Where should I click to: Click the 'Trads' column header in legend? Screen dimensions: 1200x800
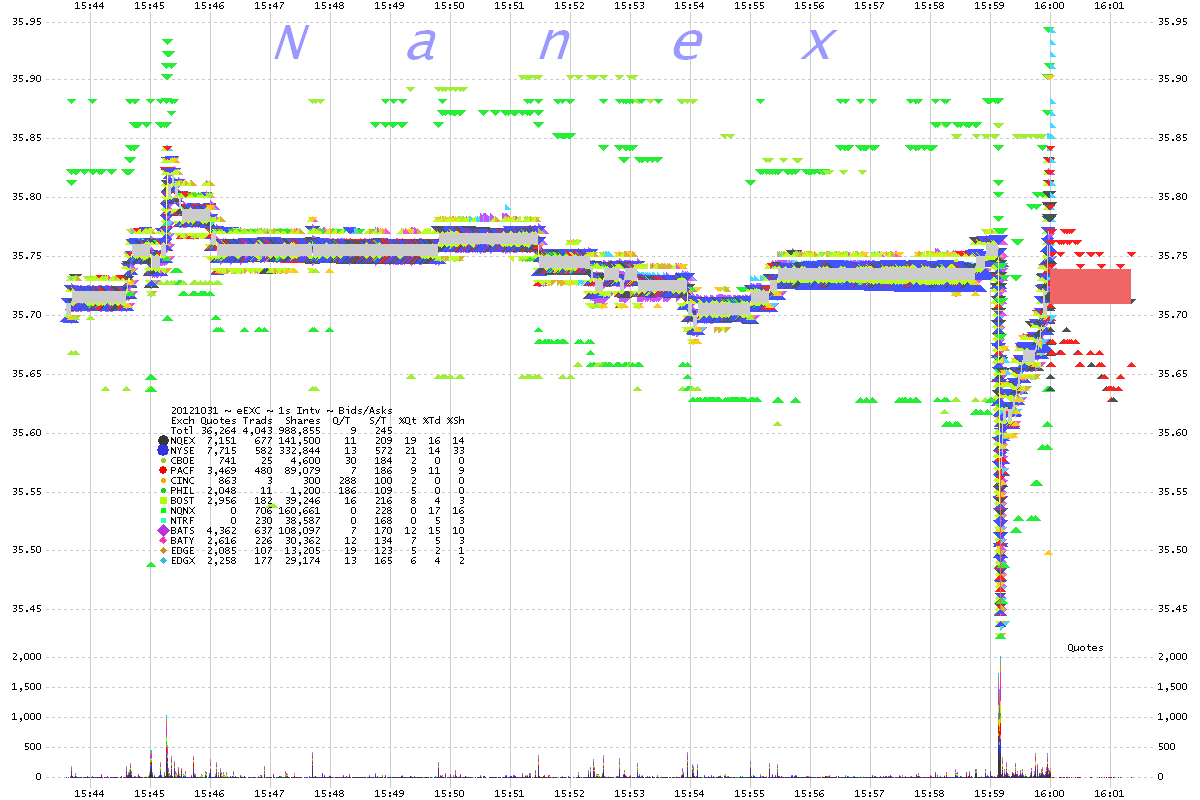point(257,420)
